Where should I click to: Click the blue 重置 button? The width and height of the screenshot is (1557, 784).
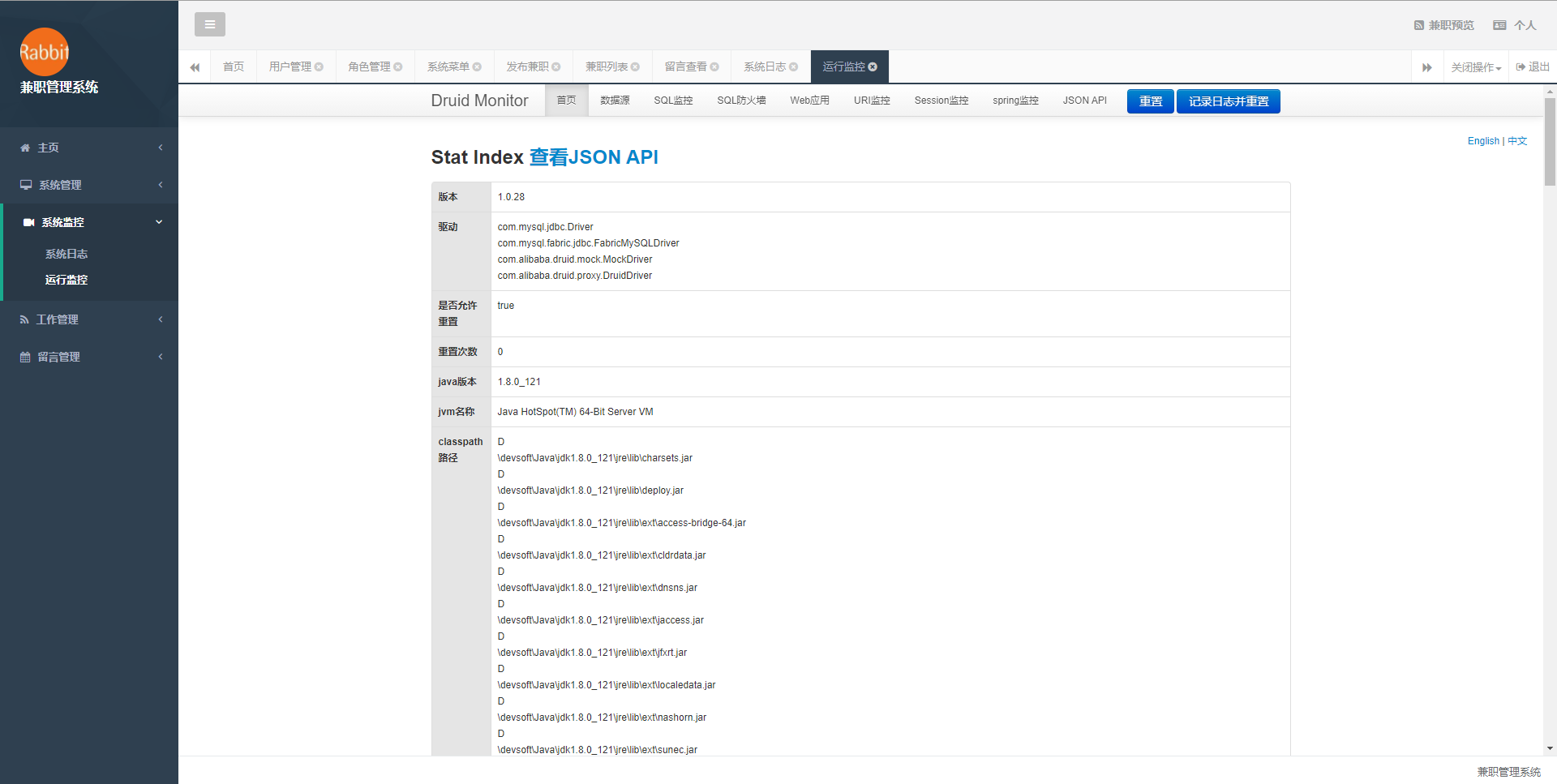point(1150,101)
